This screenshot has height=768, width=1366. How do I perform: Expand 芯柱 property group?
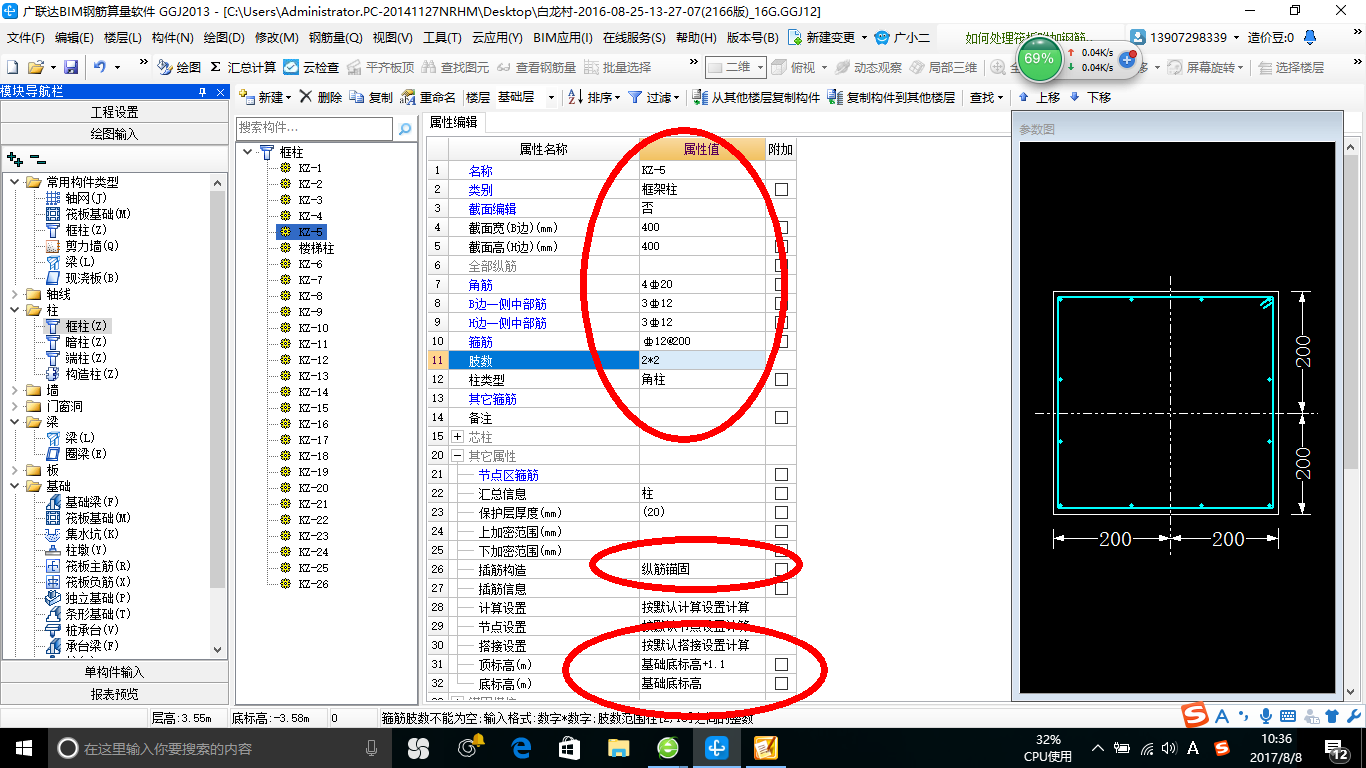click(x=458, y=437)
